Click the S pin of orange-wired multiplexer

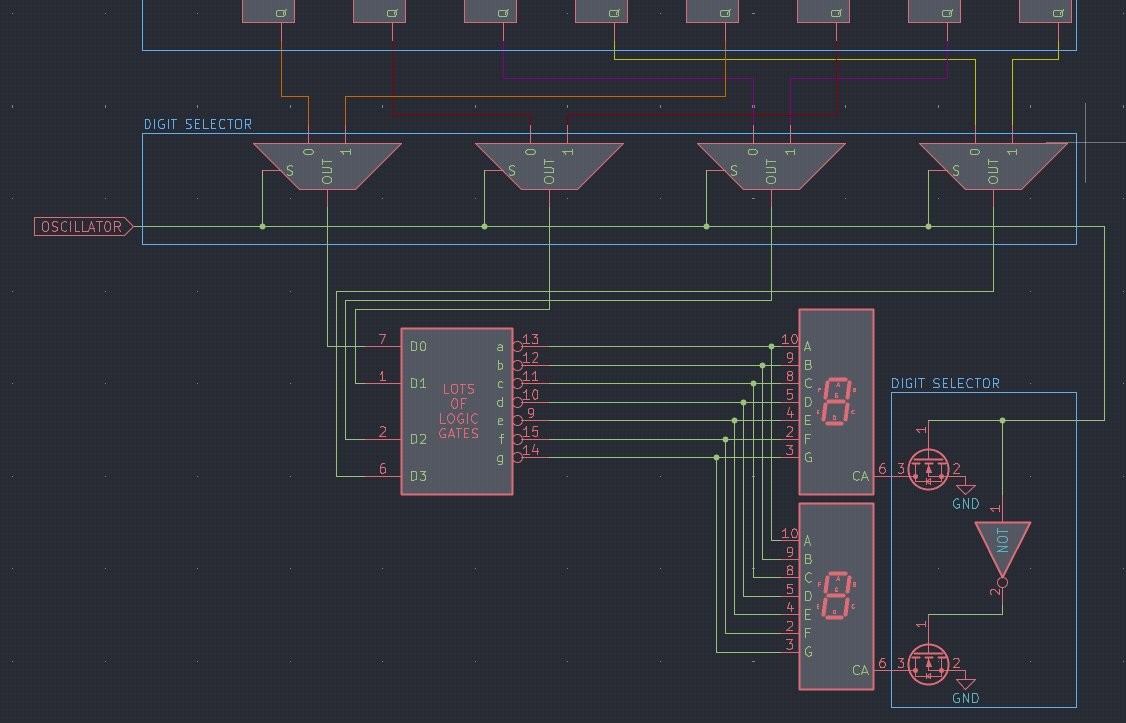[x=290, y=171]
